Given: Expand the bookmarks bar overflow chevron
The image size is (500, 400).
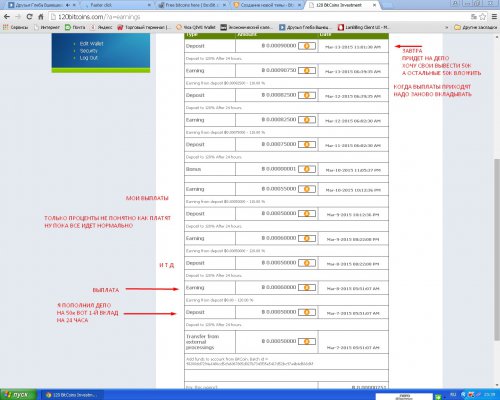Looking at the screenshot, I should (x=447, y=27).
